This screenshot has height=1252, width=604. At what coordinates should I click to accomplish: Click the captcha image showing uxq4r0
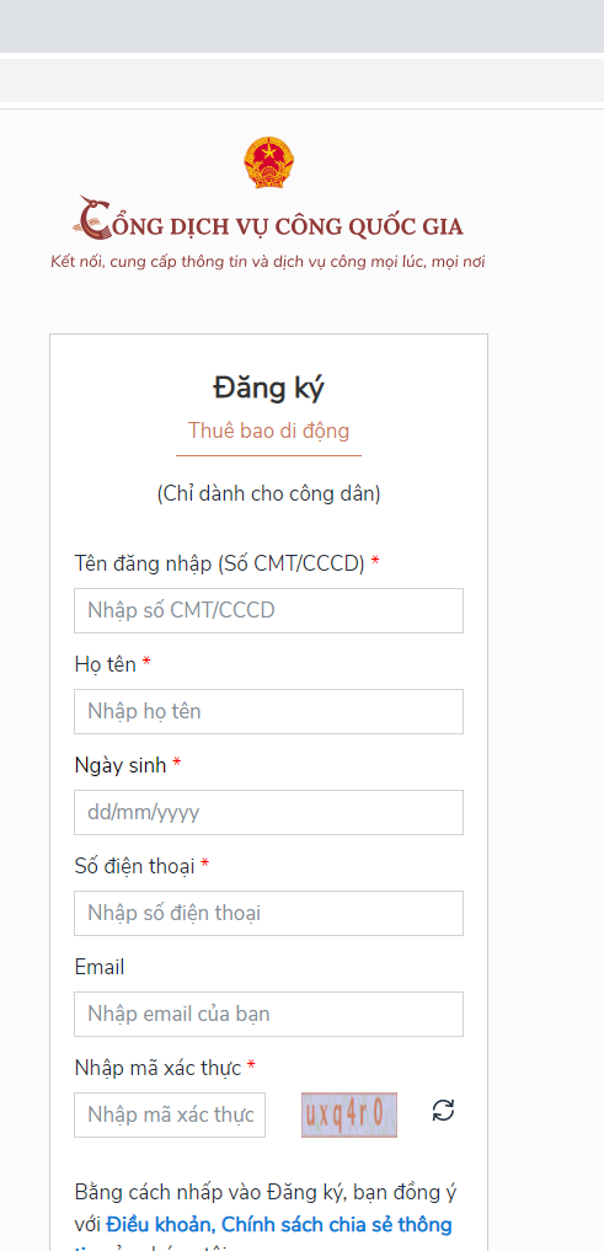[349, 1114]
